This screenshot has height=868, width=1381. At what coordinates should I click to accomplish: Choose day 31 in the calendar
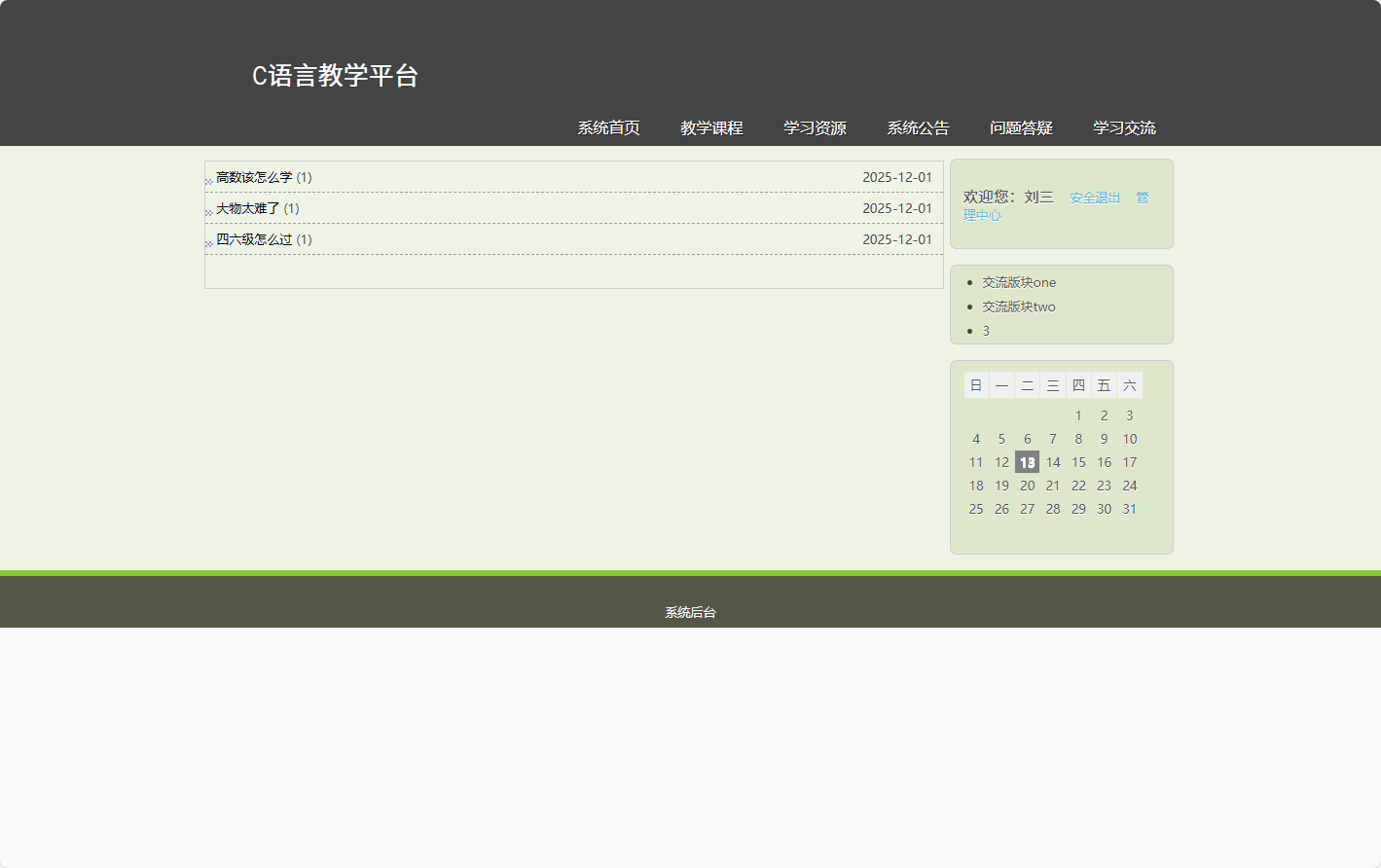(x=1129, y=509)
